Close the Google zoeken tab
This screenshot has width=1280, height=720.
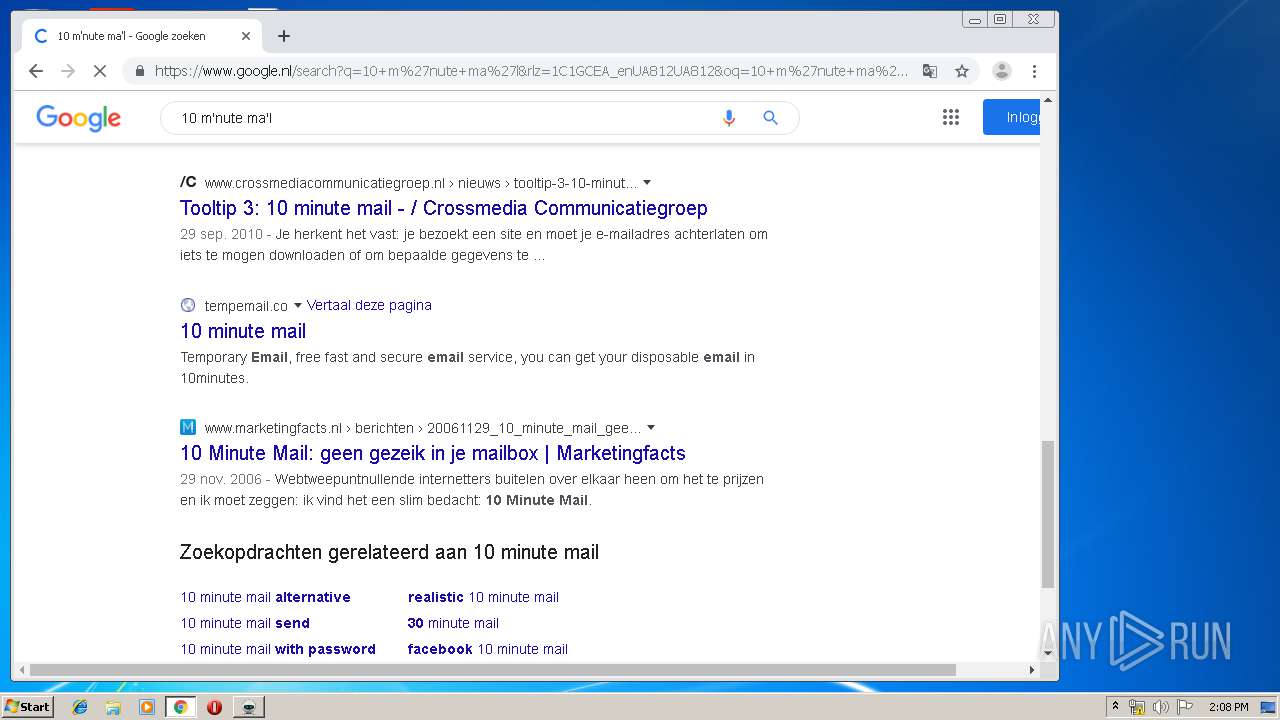(246, 36)
